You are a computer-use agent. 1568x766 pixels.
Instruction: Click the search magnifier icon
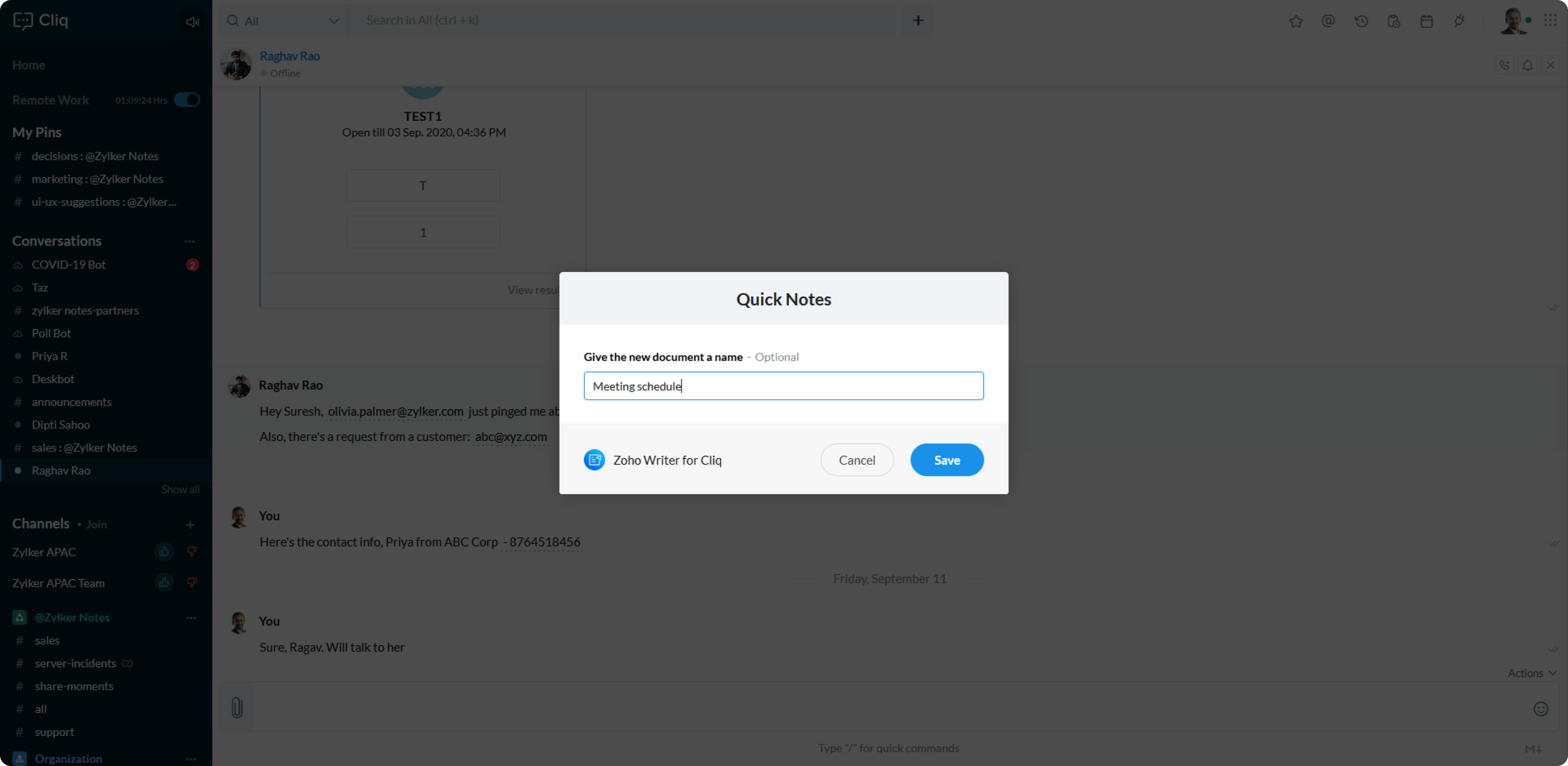(x=233, y=21)
